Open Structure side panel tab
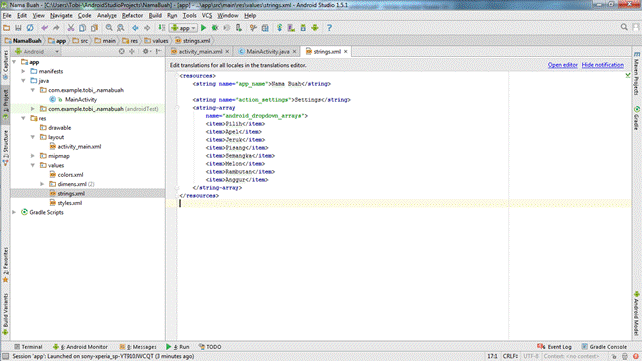The height and width of the screenshot is (361, 642). click(5, 147)
